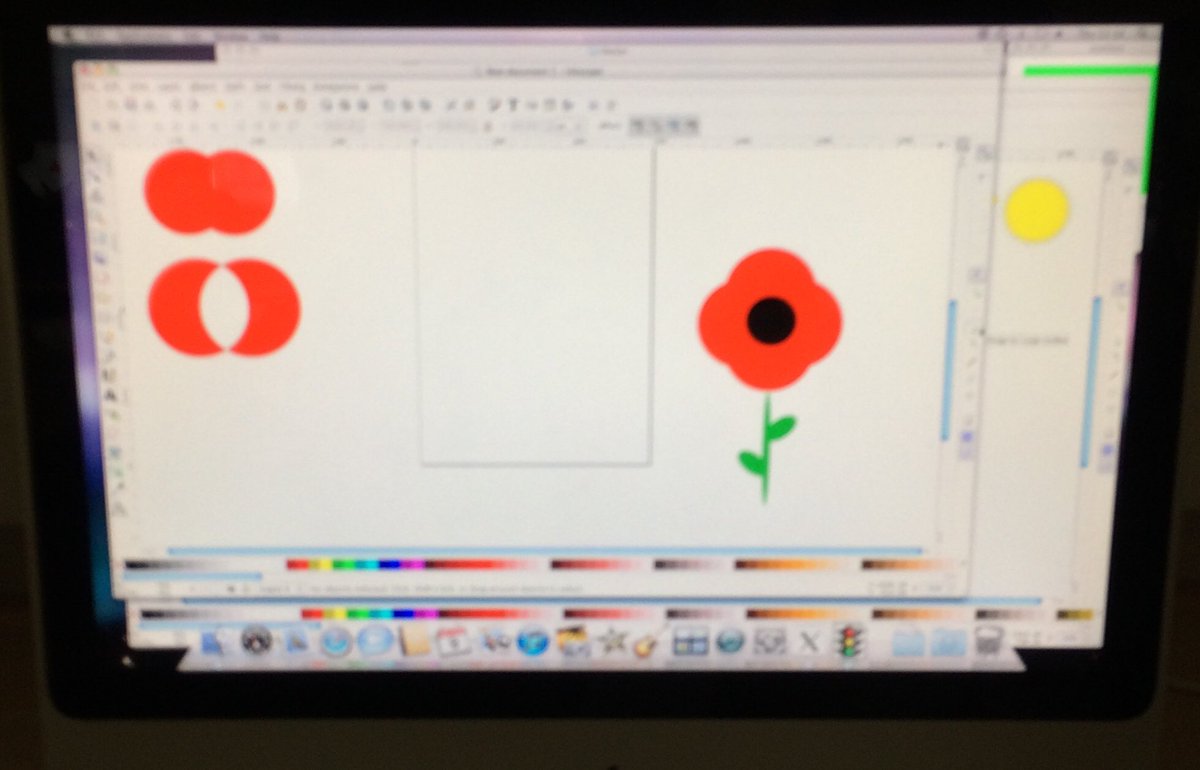The image size is (1200, 770).
Task: Open the X11 icon in the Dock
Action: pyautogui.click(x=808, y=641)
